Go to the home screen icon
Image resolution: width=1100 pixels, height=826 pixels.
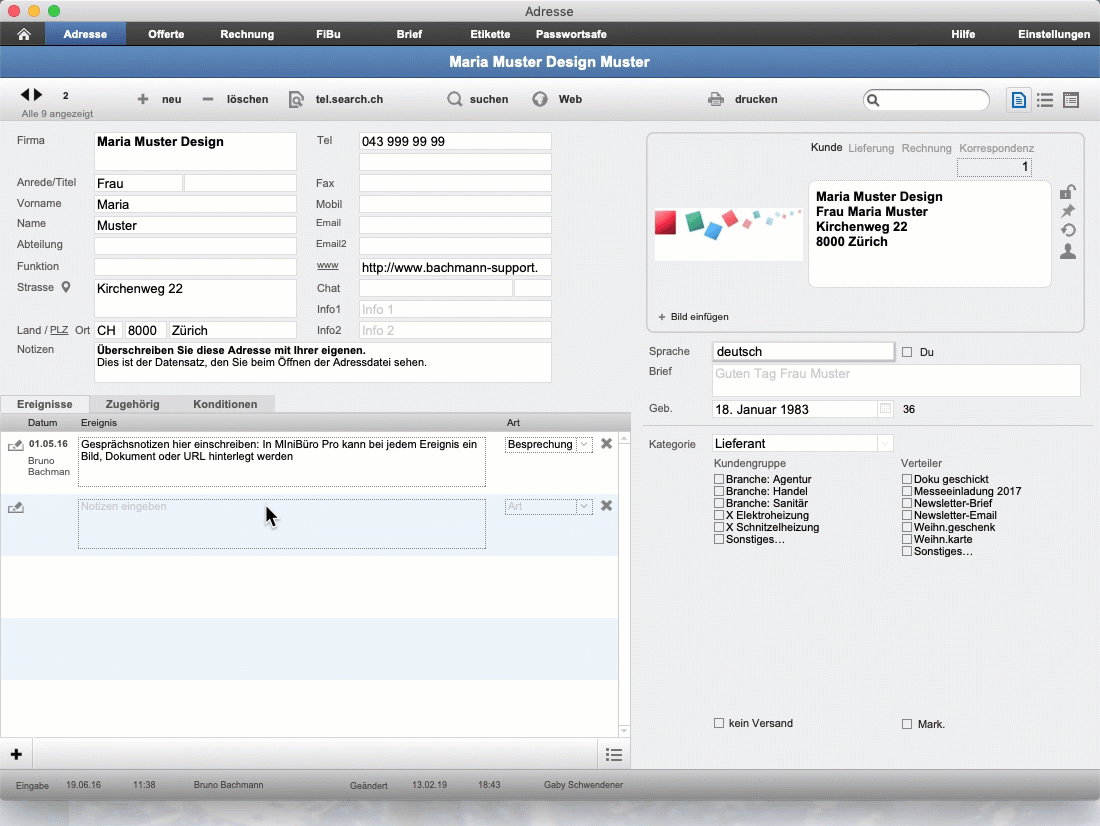click(x=23, y=34)
